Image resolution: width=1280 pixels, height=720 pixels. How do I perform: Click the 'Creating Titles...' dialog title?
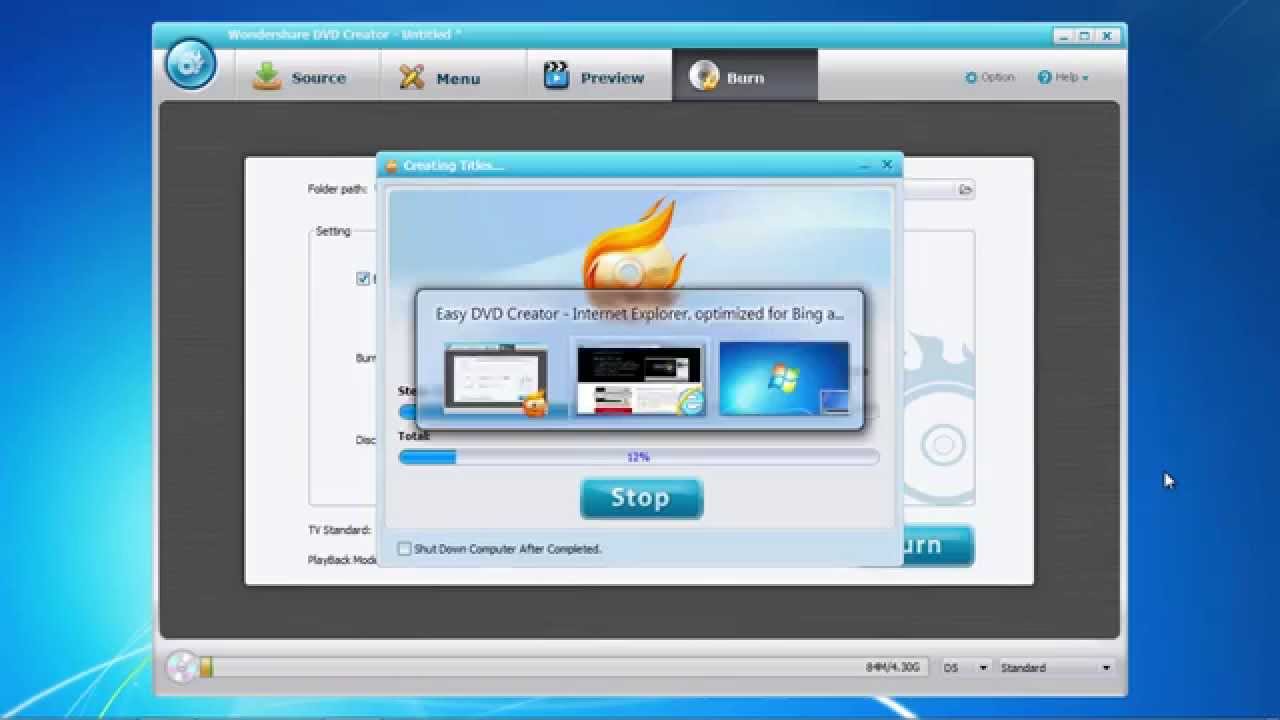453,165
